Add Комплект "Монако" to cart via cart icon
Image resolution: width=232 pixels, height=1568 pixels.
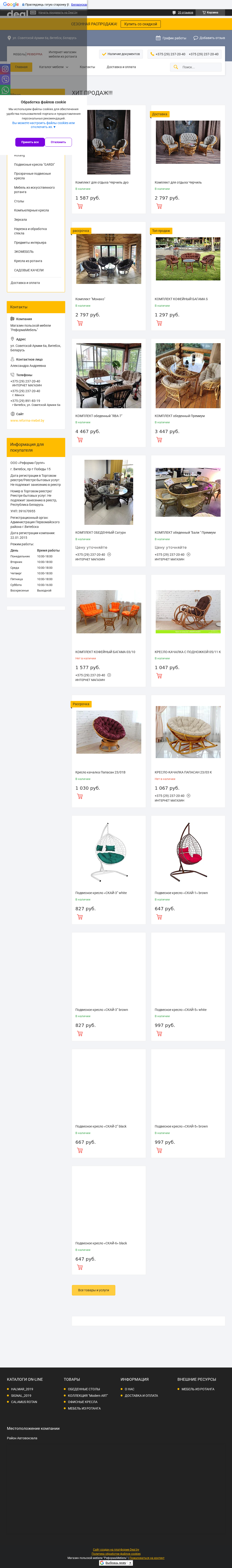[x=80, y=323]
